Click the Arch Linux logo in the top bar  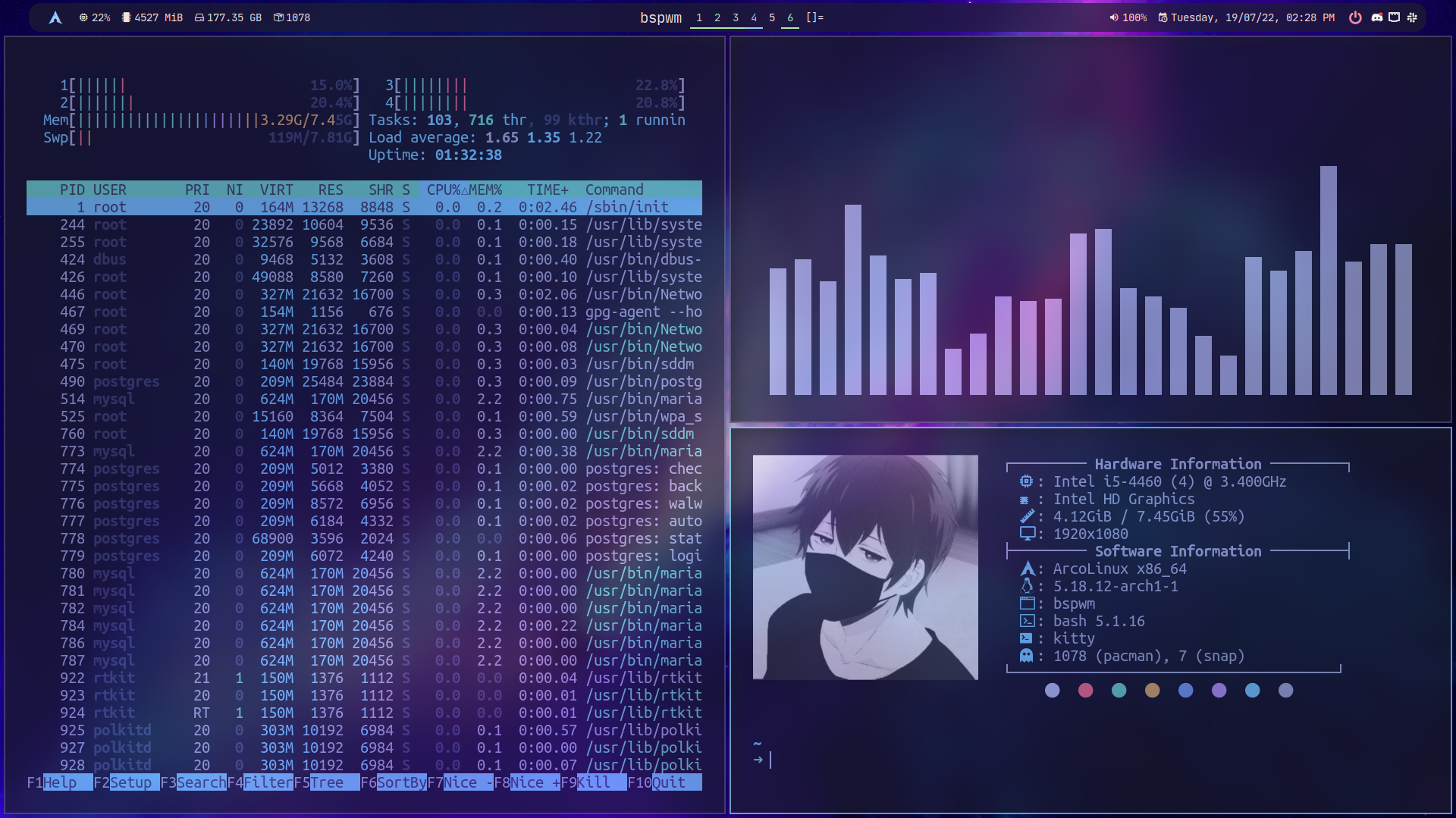click(55, 16)
